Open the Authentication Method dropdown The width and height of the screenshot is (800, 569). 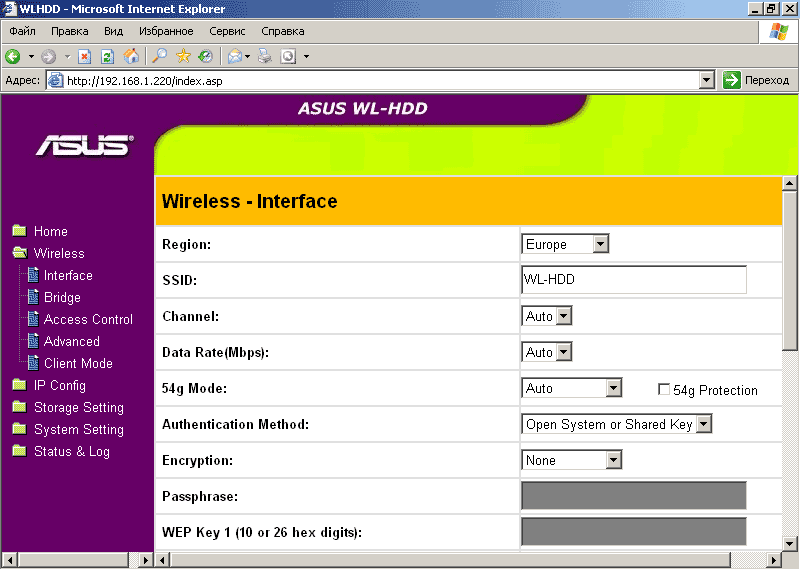tap(616, 424)
